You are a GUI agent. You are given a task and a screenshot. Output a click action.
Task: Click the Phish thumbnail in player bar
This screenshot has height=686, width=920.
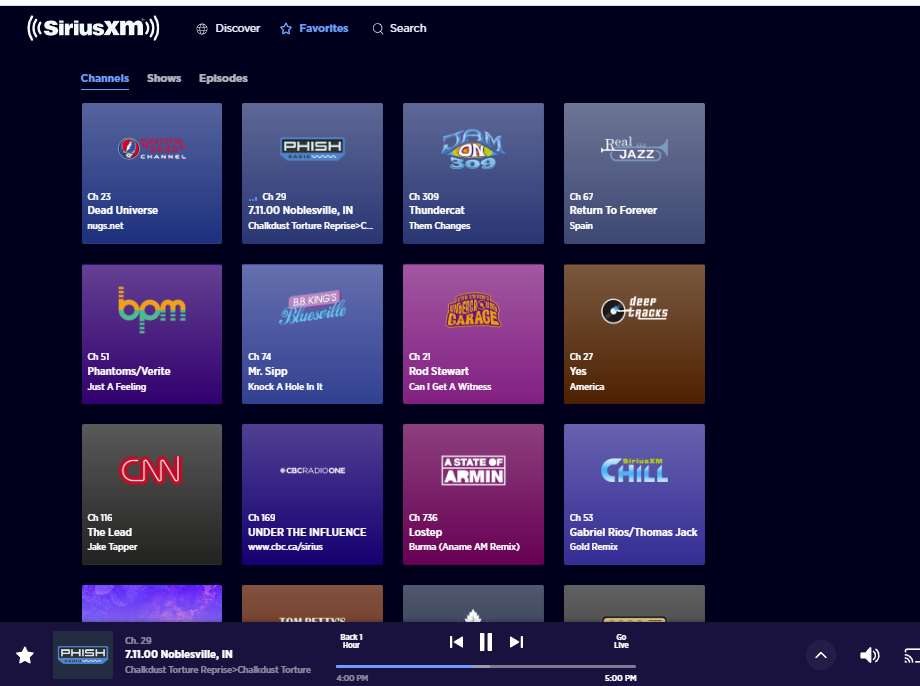point(83,655)
